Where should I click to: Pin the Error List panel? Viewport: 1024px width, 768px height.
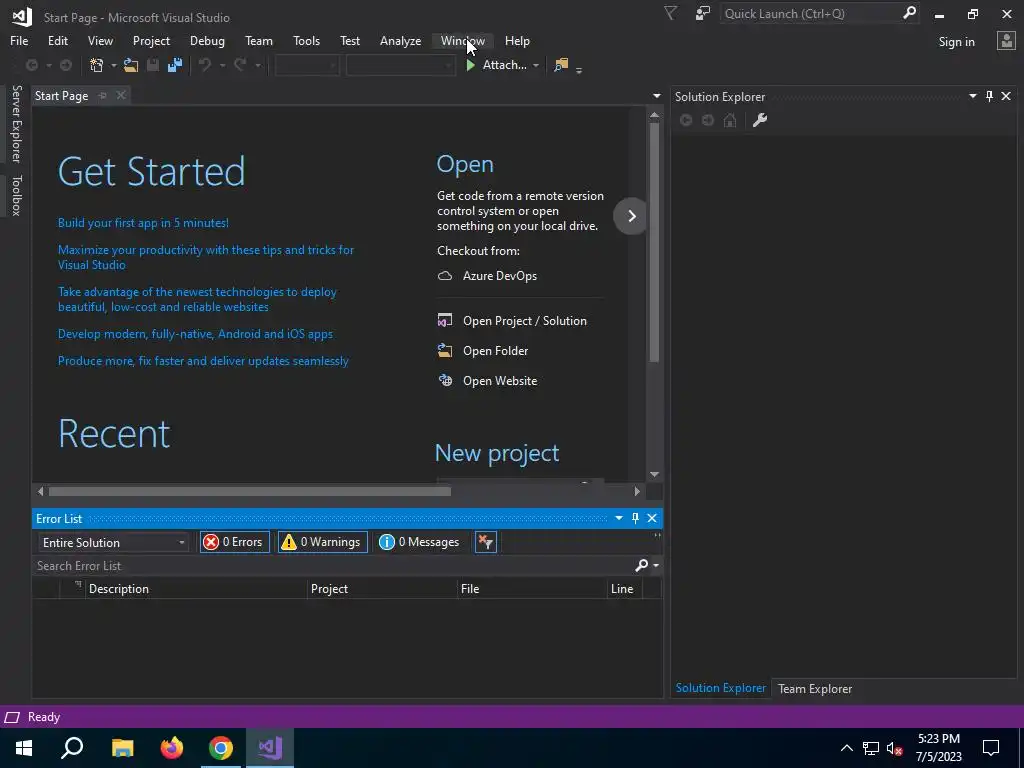pyautogui.click(x=635, y=518)
